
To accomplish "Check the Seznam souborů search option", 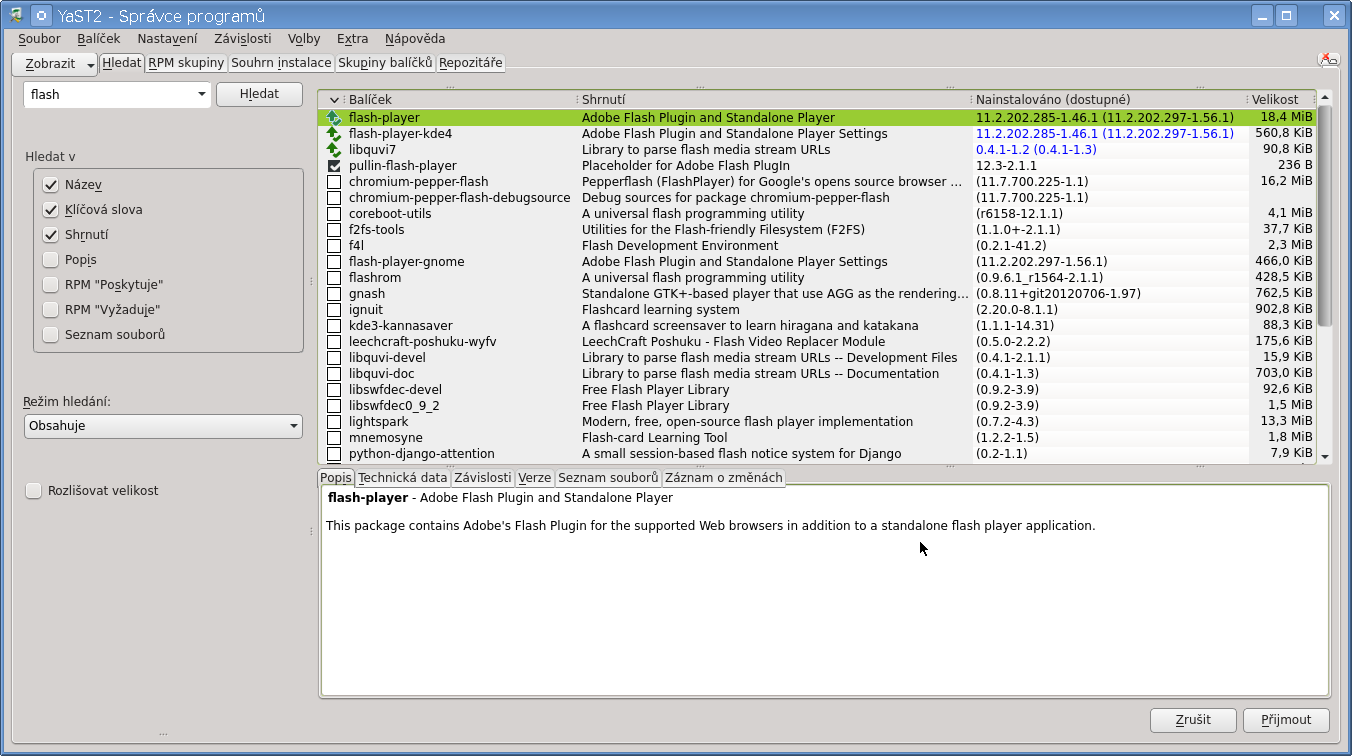I will coord(51,335).
